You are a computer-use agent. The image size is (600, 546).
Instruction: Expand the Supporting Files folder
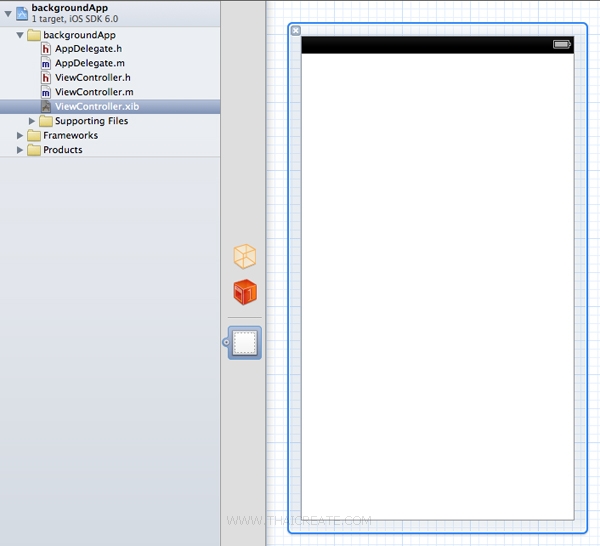coord(32,121)
